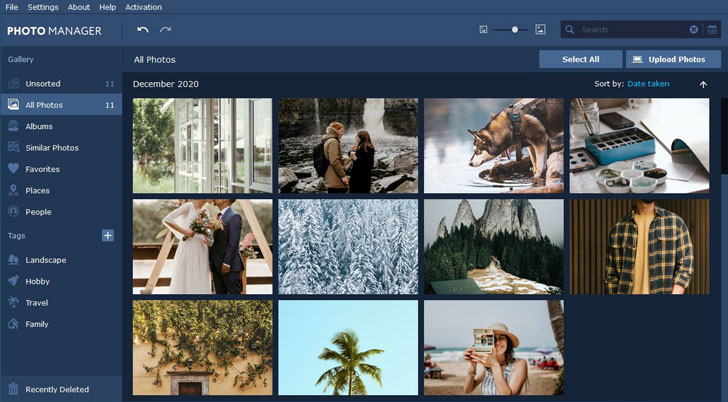Click the December 2020 group heading
Screen dimensions: 728x402
pyautogui.click(x=166, y=84)
